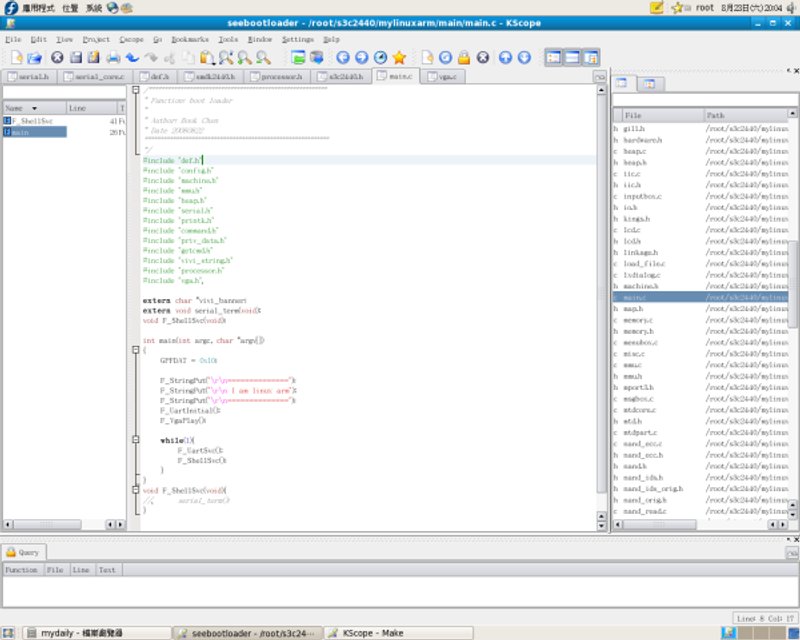Jump to the previous result with the up arrow icon
800x640 pixels.
[506, 58]
